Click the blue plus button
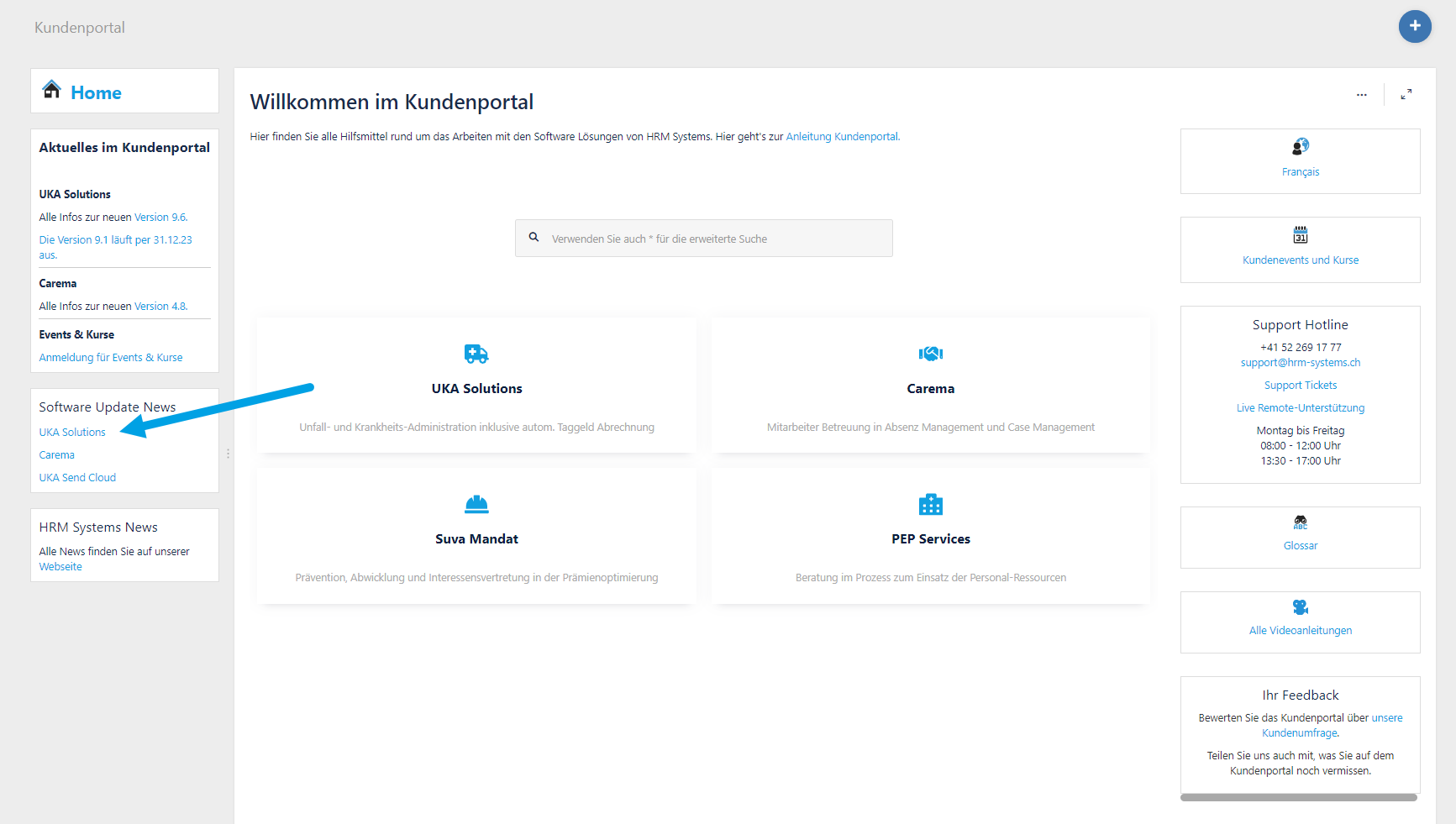Screen dimensions: 1456x824 pos(1415,26)
